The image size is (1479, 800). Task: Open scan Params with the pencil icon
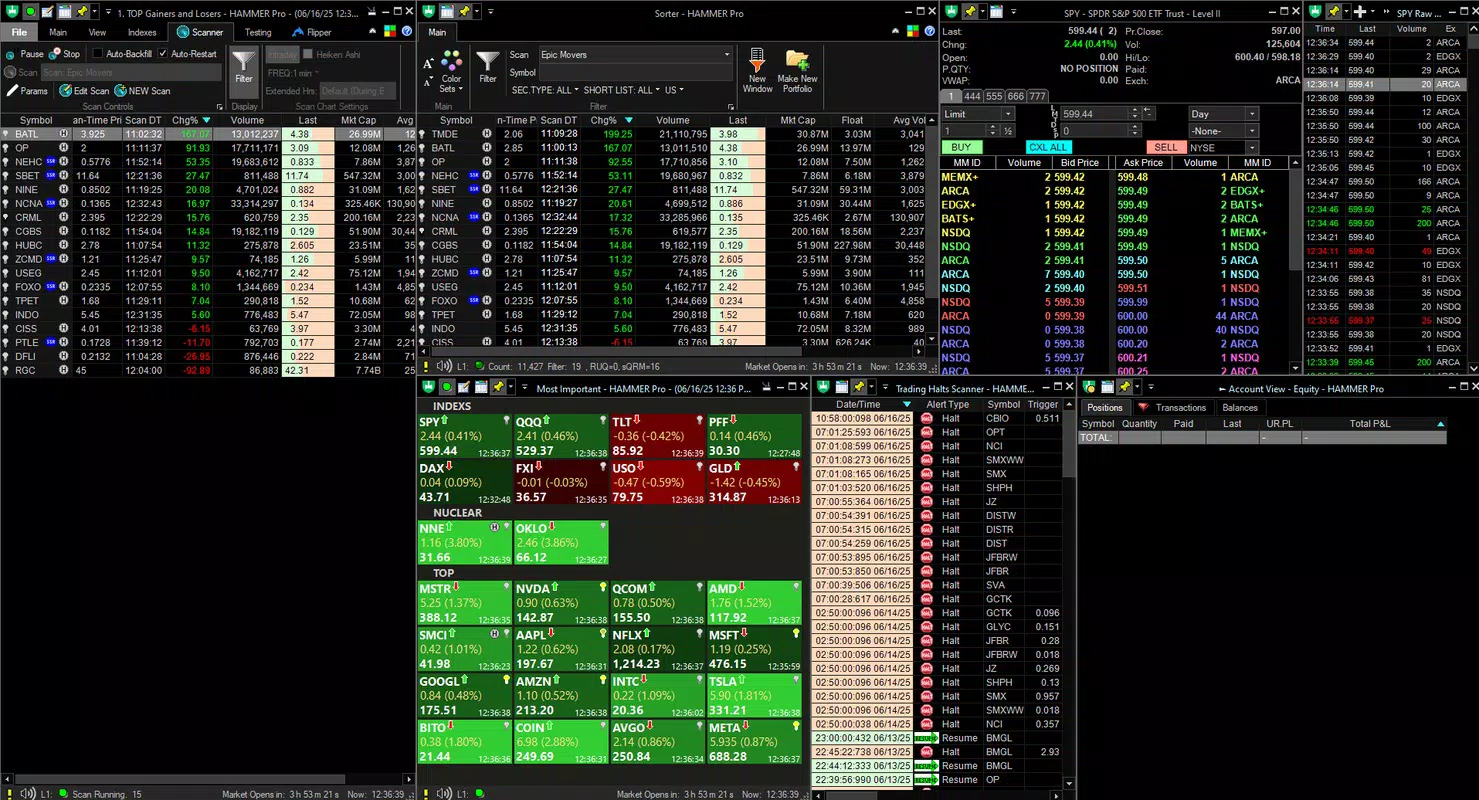pos(27,91)
